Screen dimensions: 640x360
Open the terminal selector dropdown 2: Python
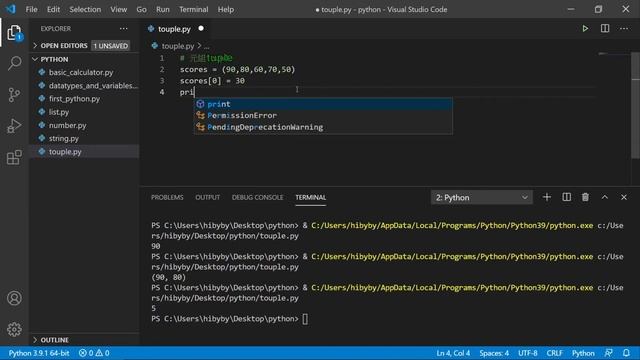(x=482, y=198)
